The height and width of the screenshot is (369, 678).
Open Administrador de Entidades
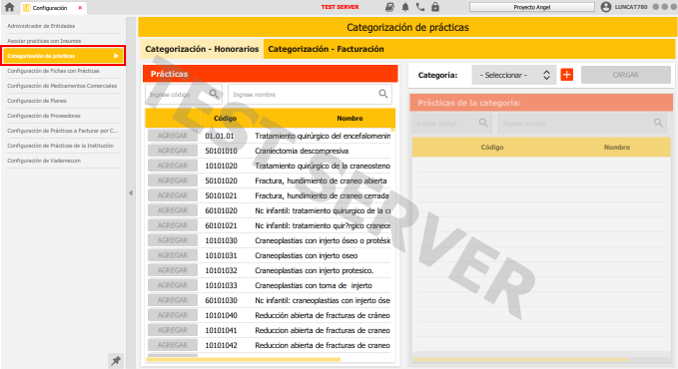[41, 26]
